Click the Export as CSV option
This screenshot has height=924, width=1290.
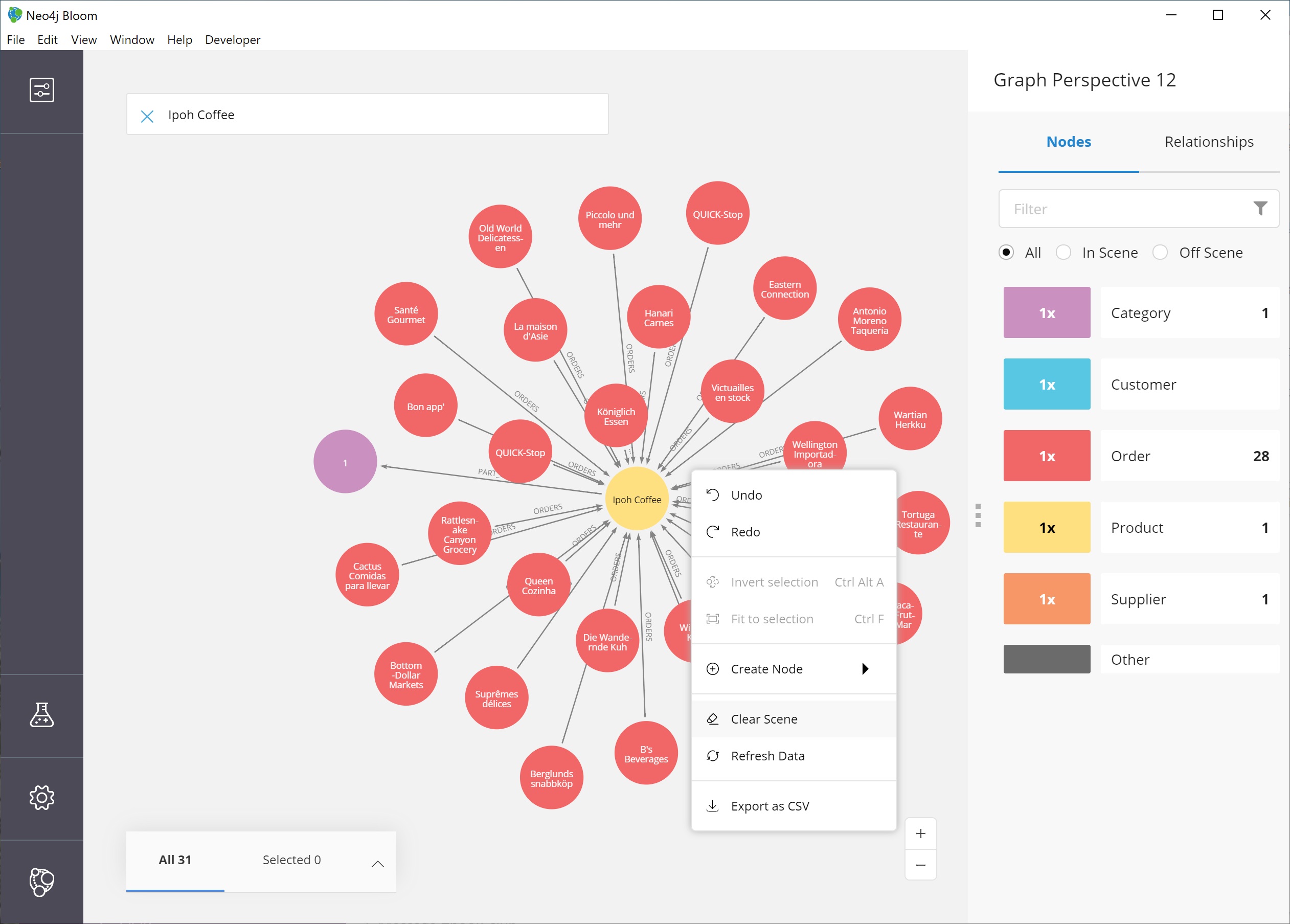click(770, 805)
